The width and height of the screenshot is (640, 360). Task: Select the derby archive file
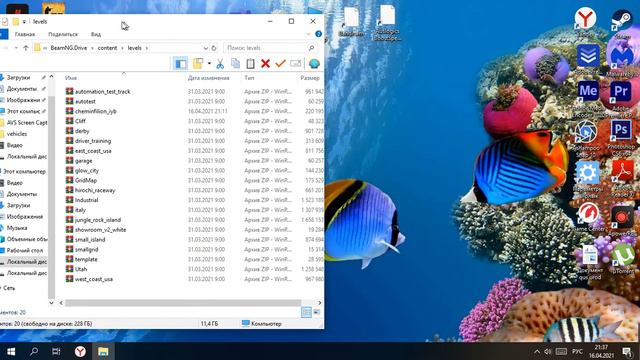click(x=82, y=131)
